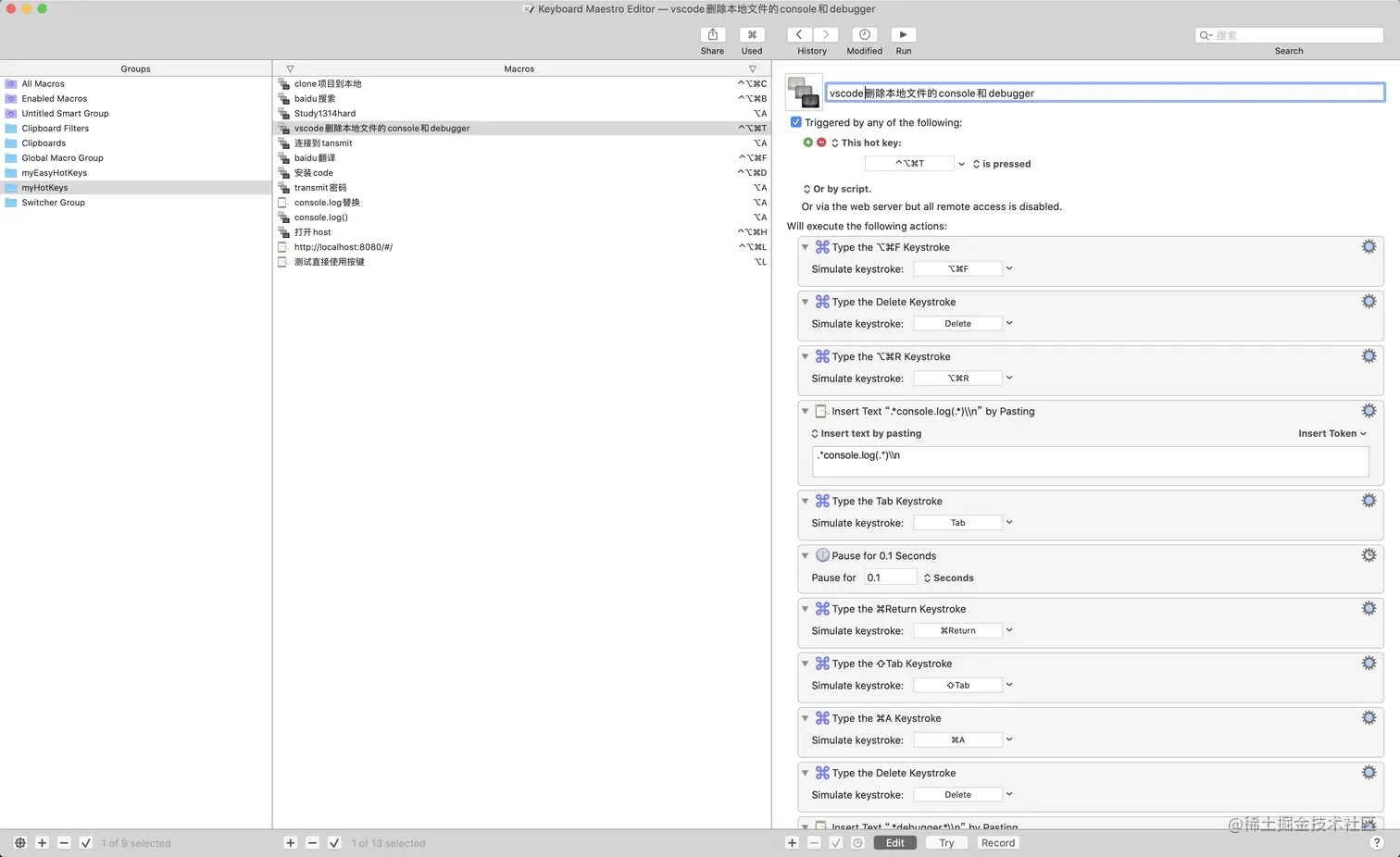This screenshot has width=1400, height=857.
Task: Click the Record button
Action: tap(998, 843)
